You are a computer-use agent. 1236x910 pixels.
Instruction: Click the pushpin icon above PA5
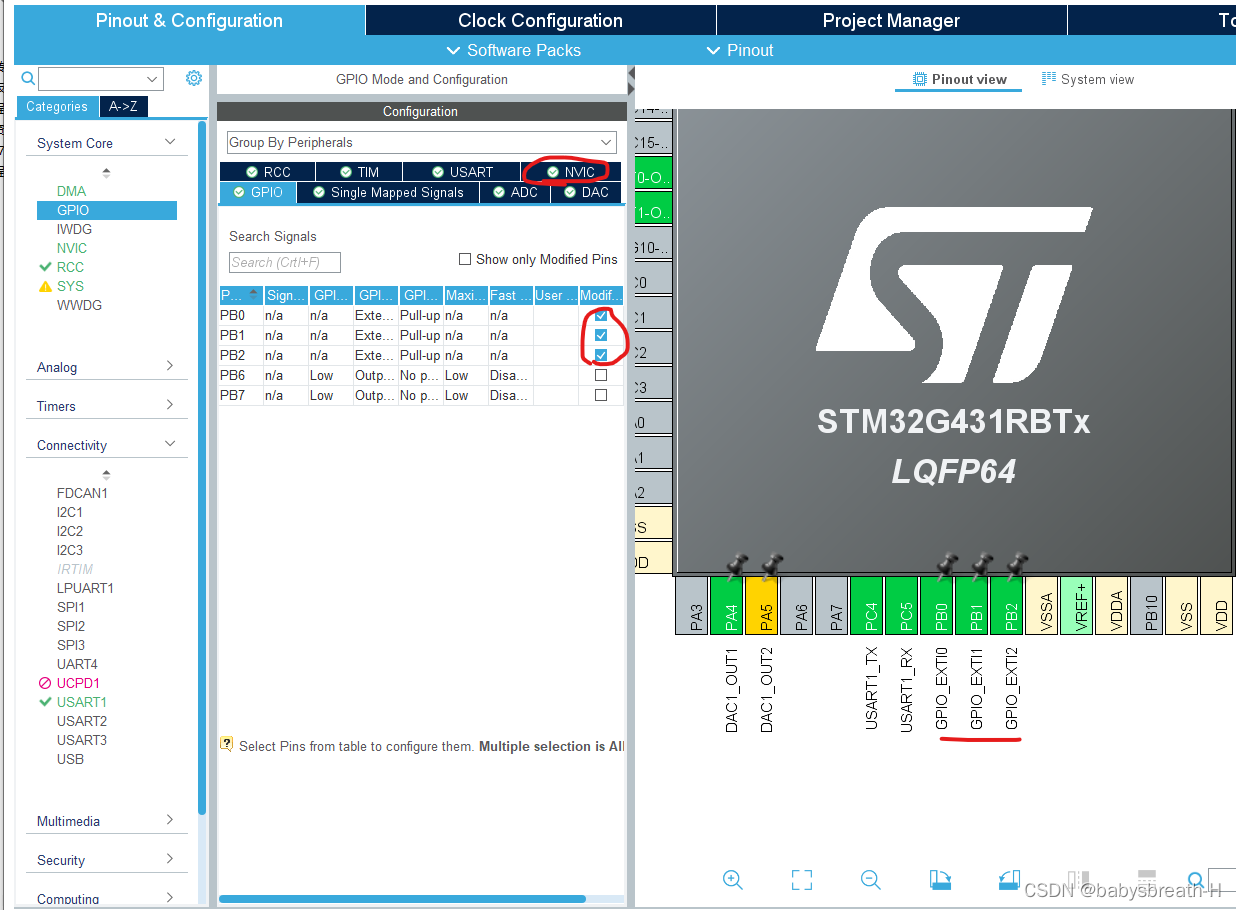click(x=770, y=566)
